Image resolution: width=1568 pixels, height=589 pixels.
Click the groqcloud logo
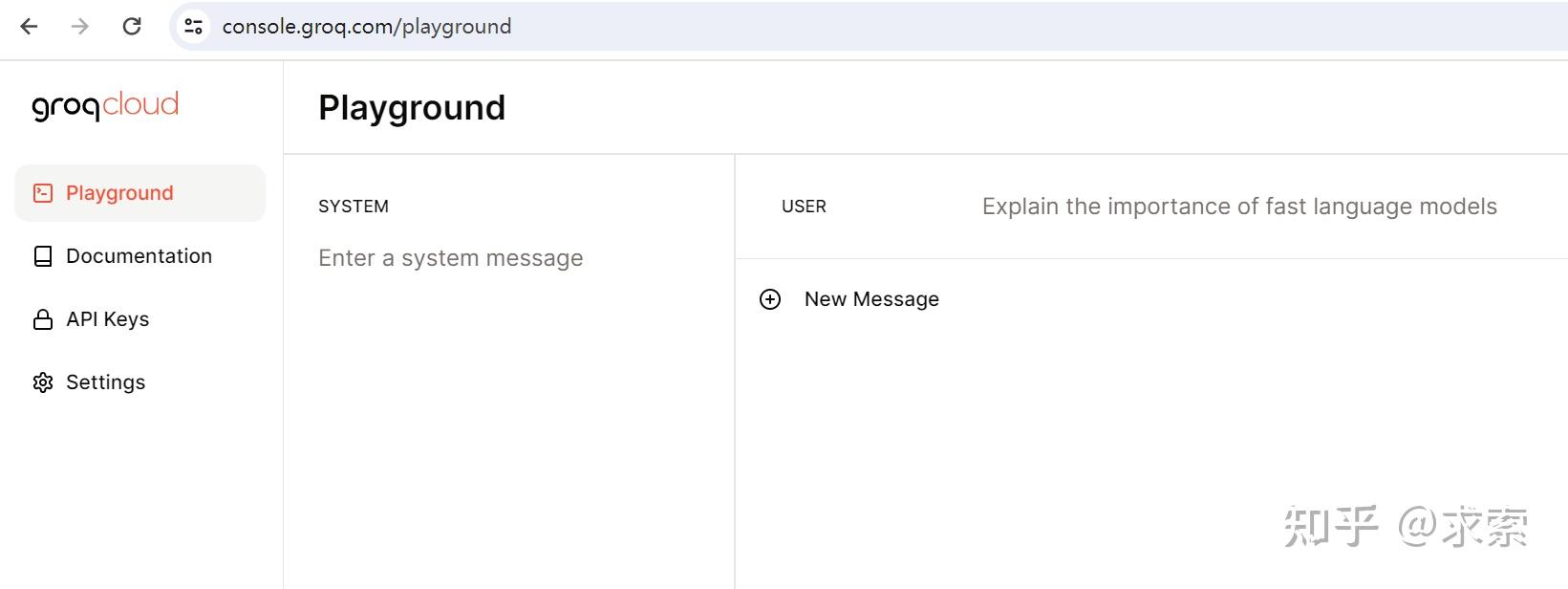[105, 105]
